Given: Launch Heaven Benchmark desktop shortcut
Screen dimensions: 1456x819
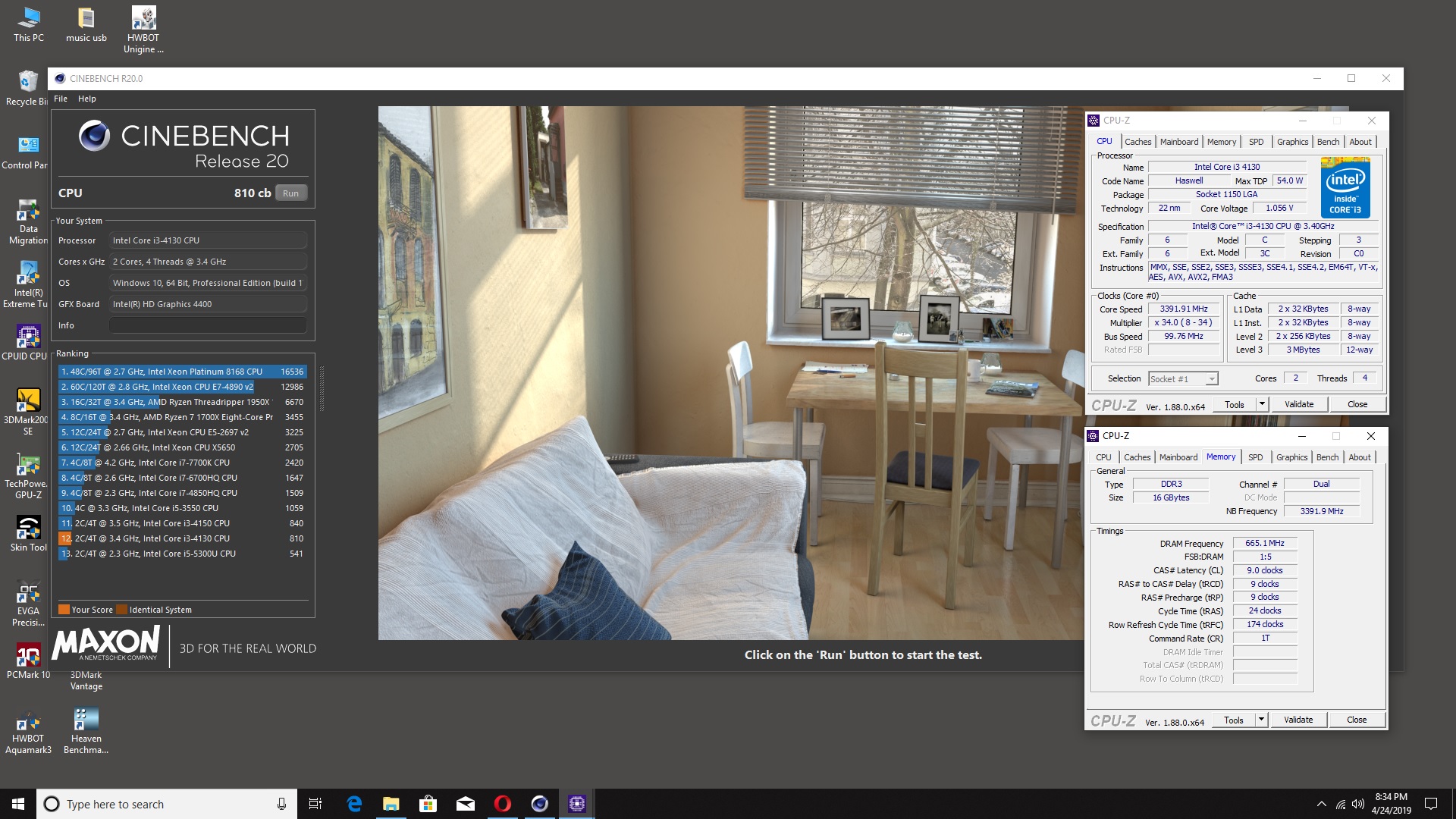Looking at the screenshot, I should 86,731.
